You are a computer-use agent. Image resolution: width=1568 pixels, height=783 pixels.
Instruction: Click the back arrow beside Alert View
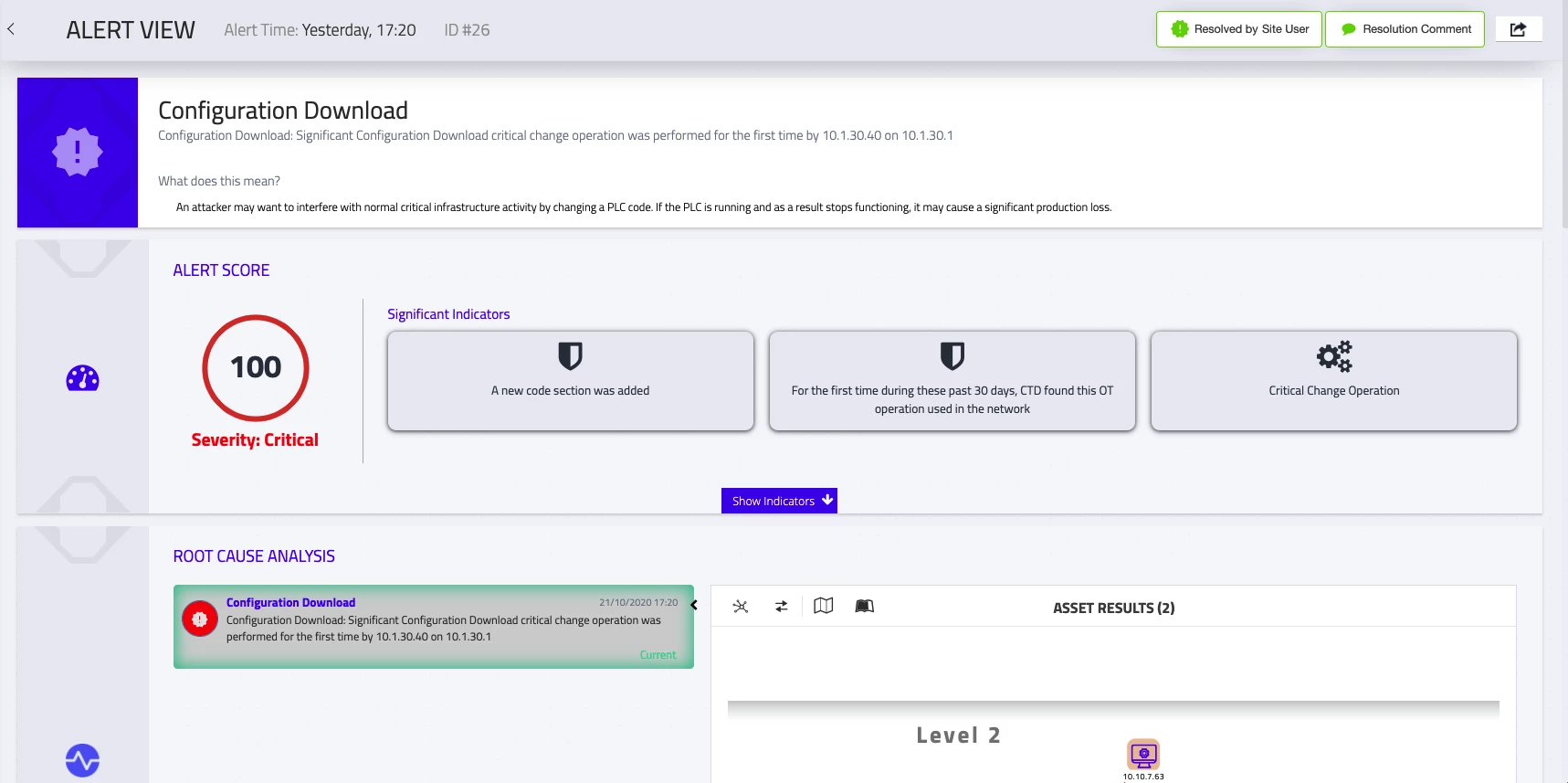[x=11, y=29]
